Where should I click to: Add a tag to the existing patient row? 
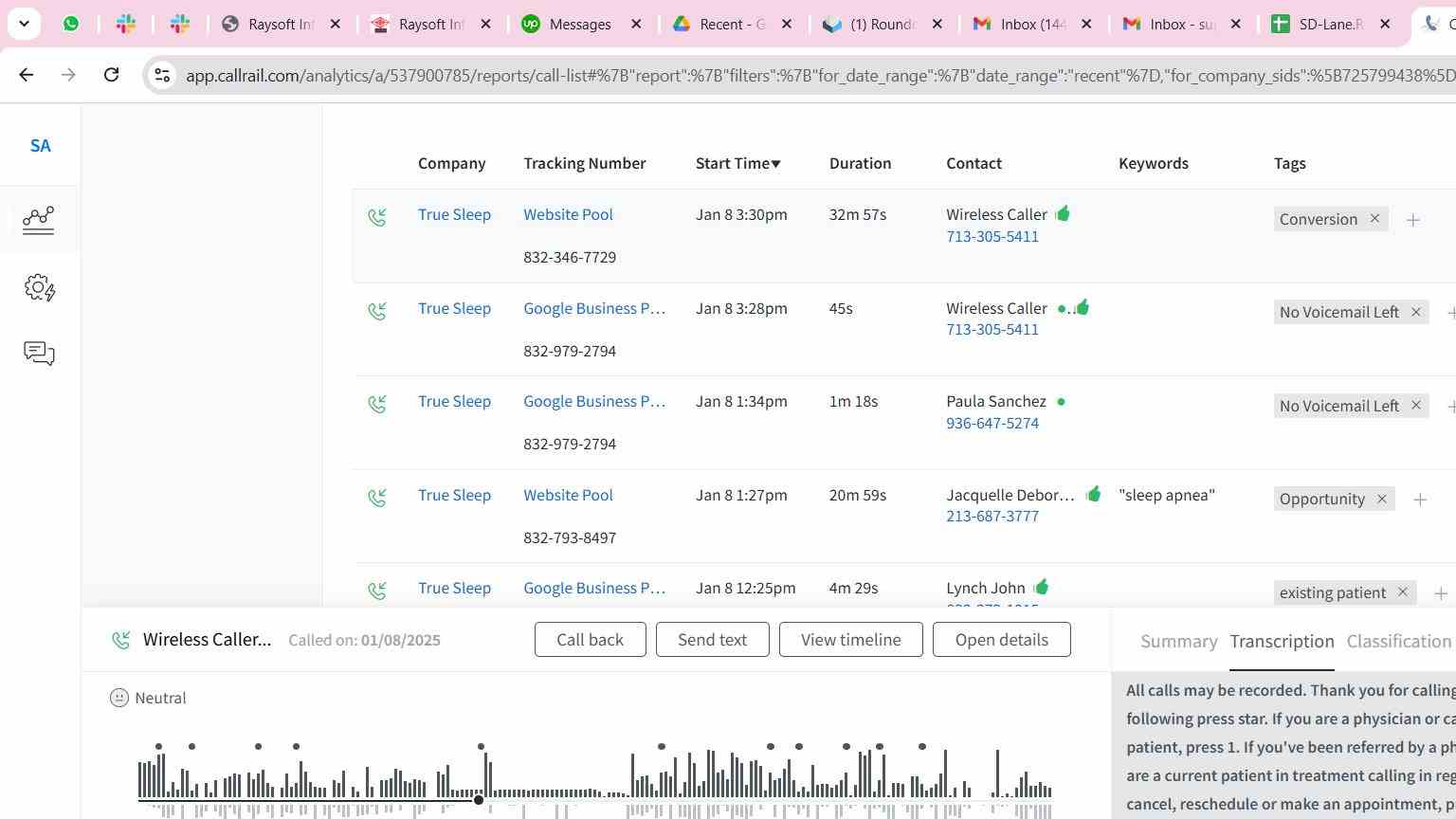[x=1441, y=593]
